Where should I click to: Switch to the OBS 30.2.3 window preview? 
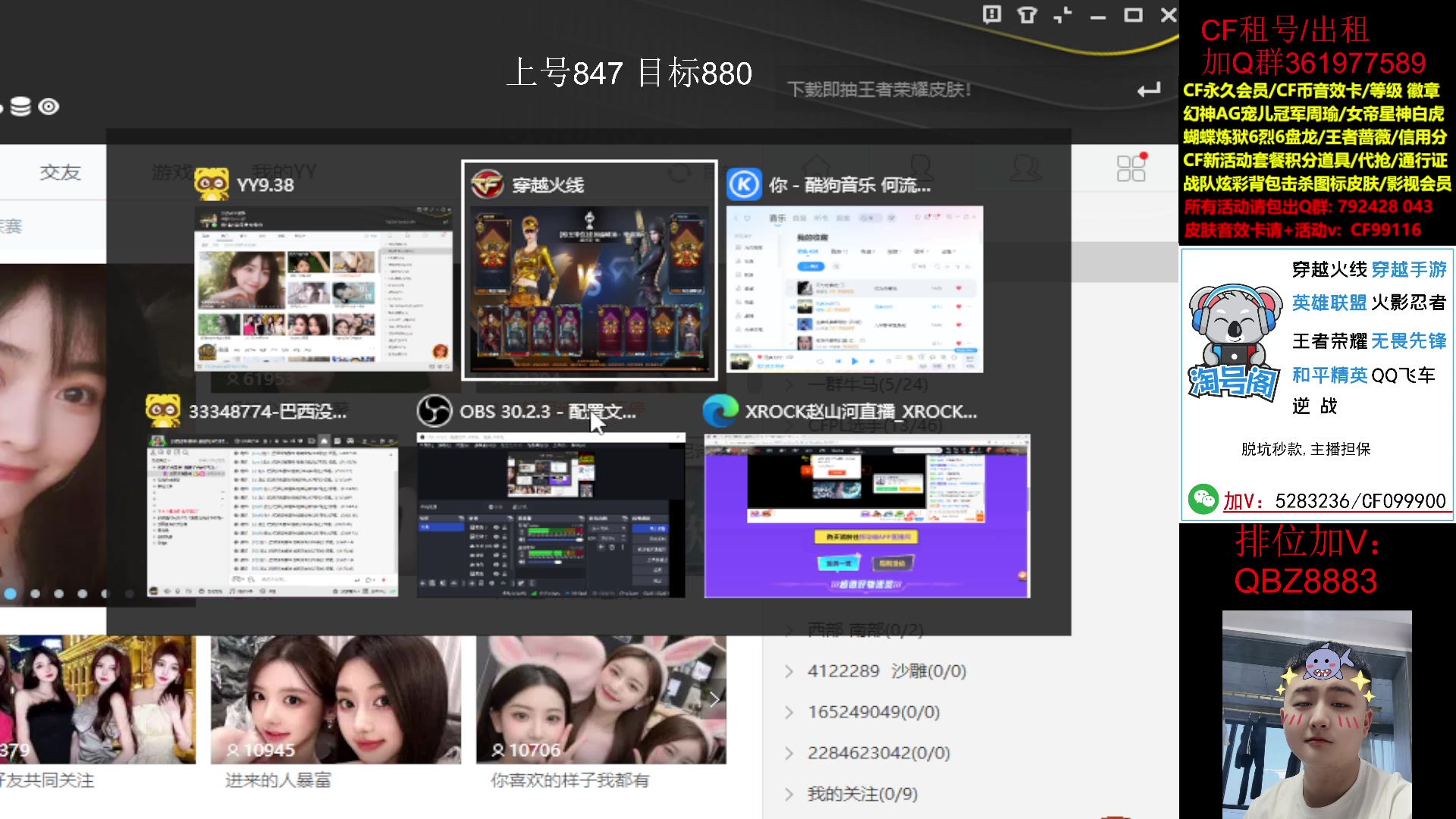click(x=551, y=516)
